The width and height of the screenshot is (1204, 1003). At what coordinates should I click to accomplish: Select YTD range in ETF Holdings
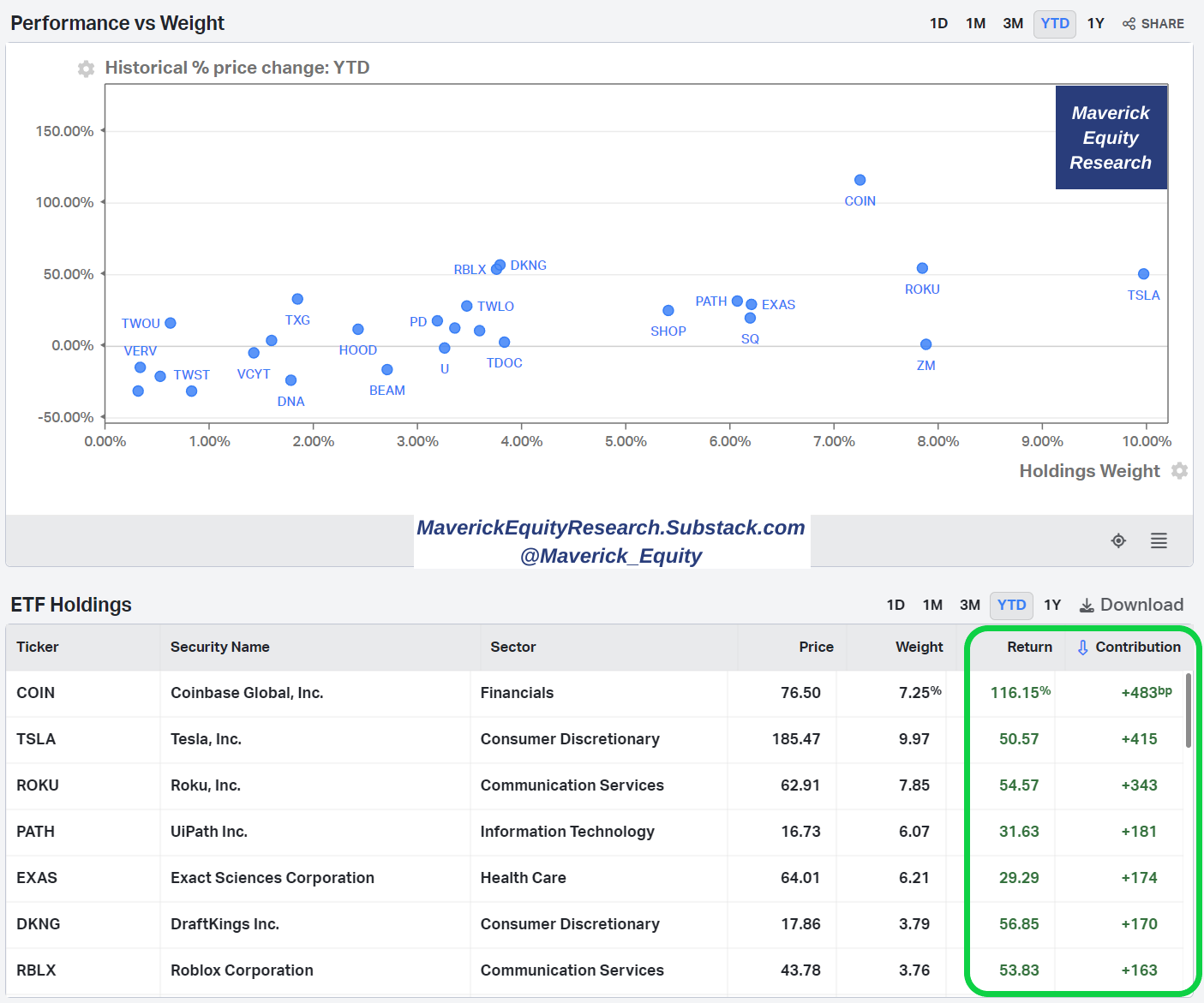tap(1011, 605)
